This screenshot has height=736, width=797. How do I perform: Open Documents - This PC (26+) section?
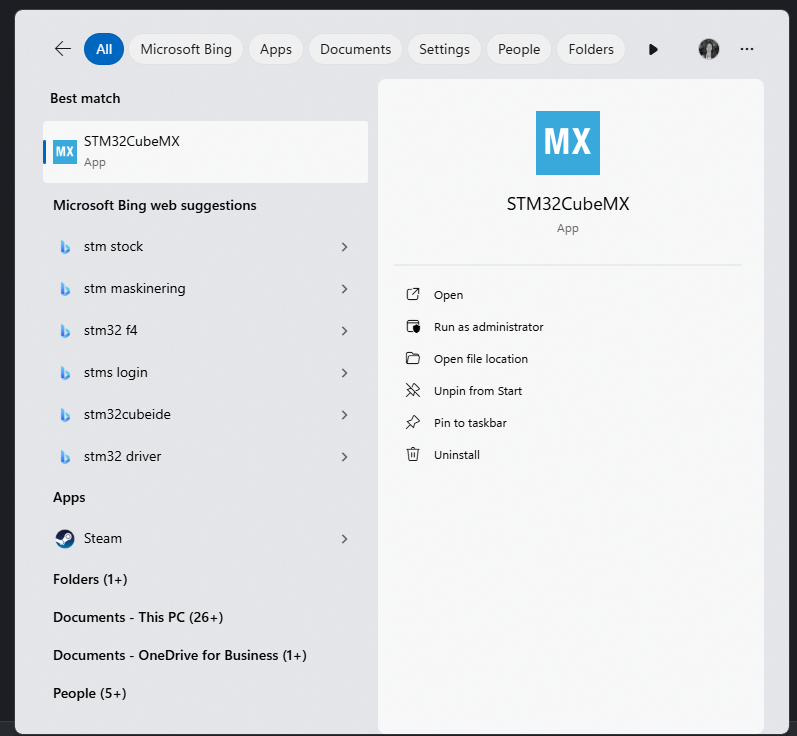pos(138,617)
